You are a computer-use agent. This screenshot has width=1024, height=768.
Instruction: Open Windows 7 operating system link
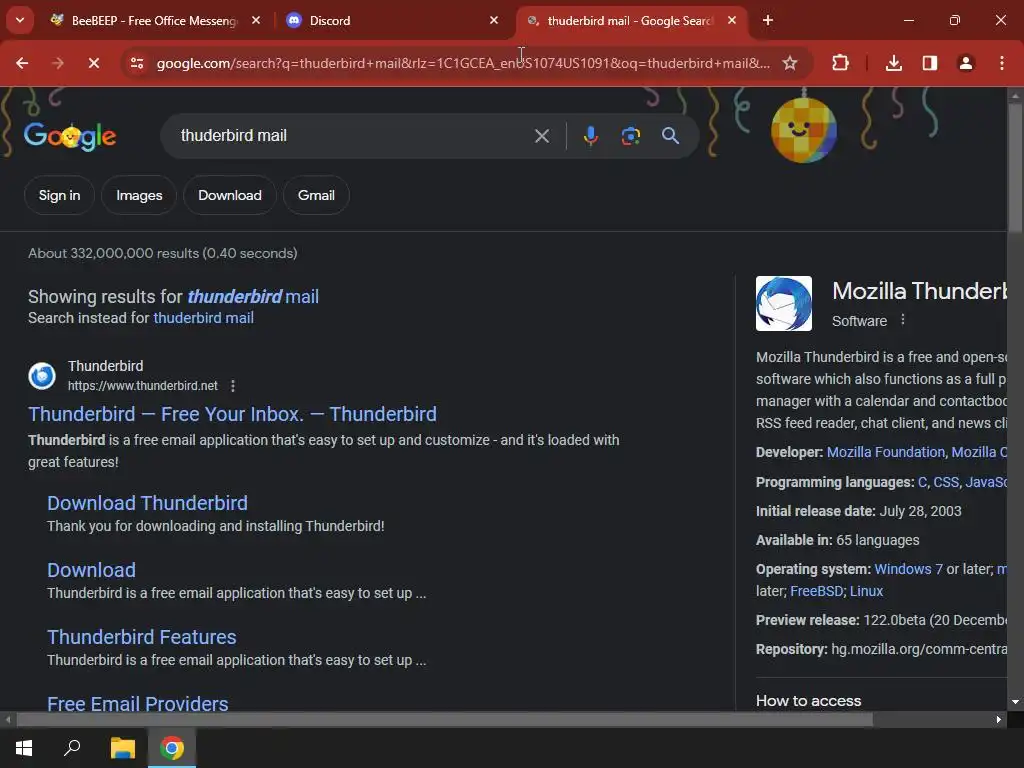point(908,569)
